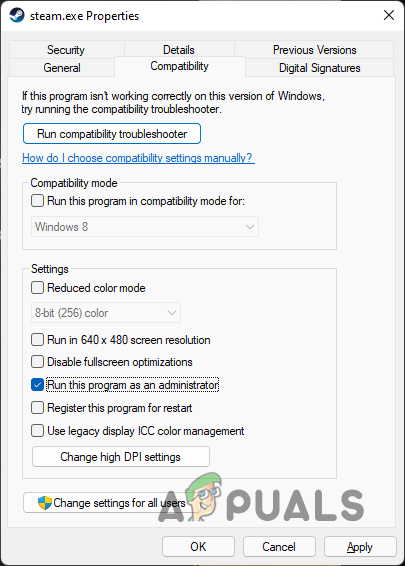405x566 pixels.
Task: Click the Apply button
Action: [360, 547]
